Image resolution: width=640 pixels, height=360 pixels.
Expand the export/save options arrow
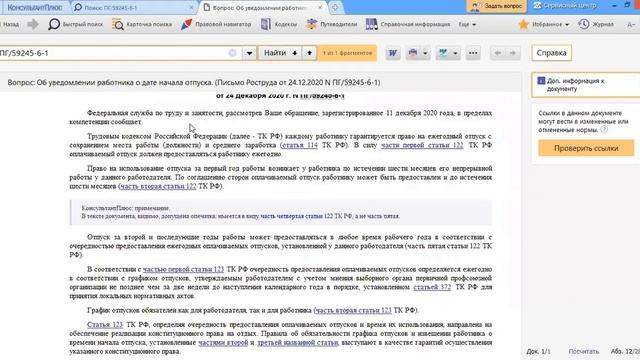click(x=455, y=53)
